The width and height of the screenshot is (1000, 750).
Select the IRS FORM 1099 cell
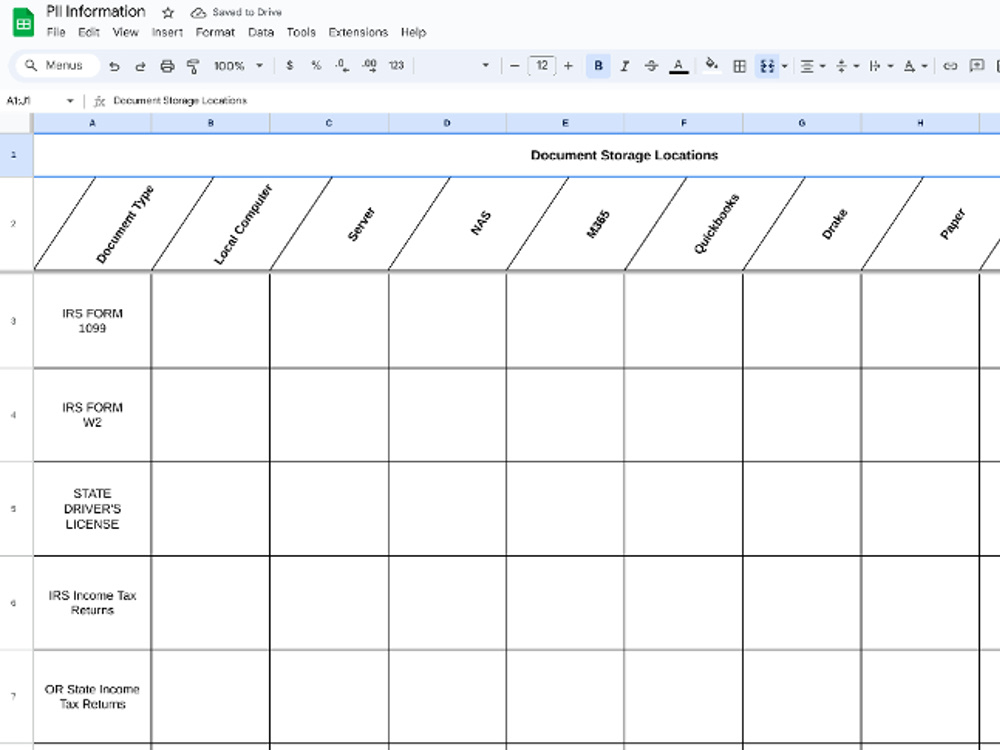[x=92, y=321]
